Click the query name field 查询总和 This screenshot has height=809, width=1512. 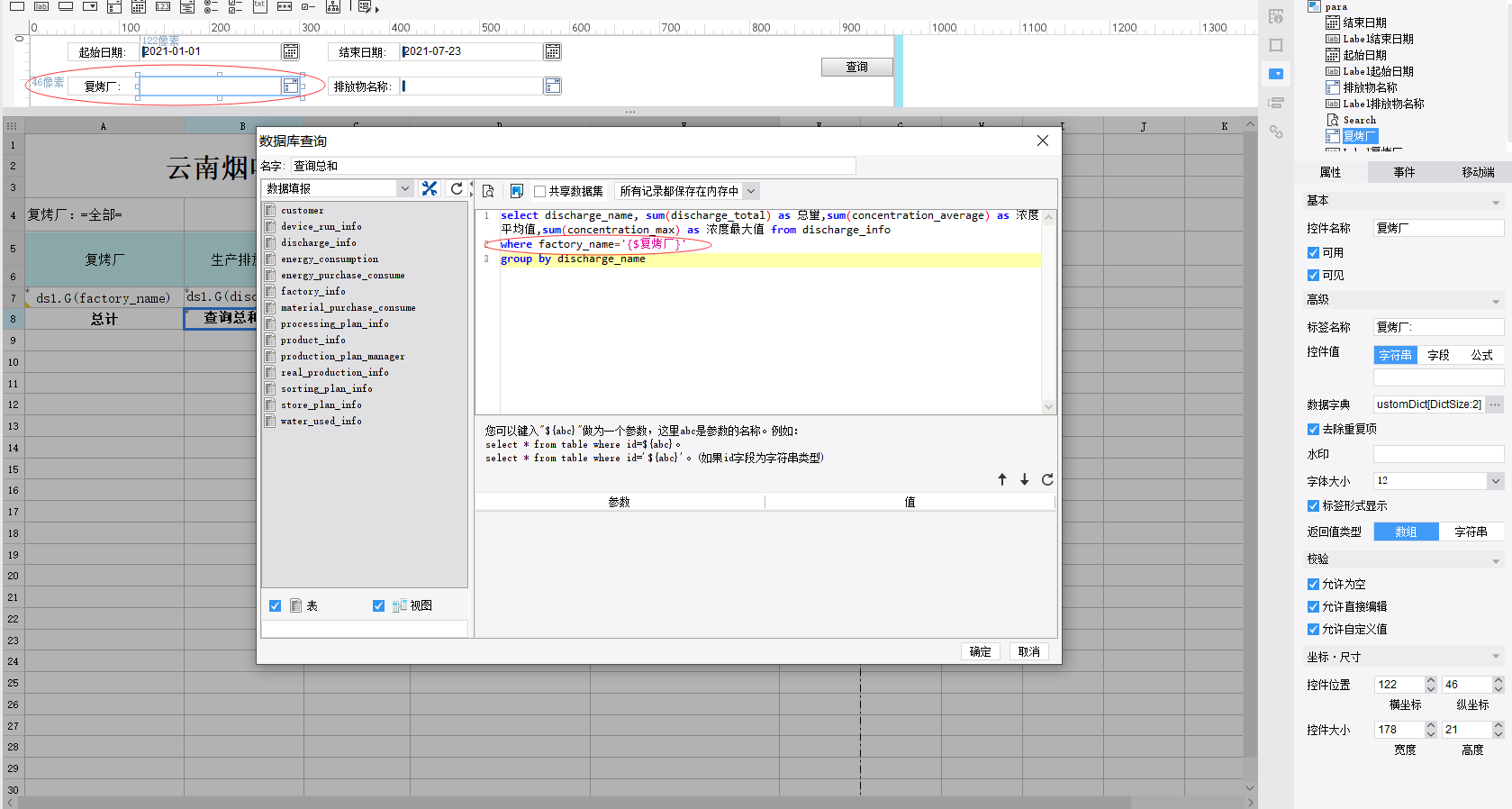click(x=572, y=166)
